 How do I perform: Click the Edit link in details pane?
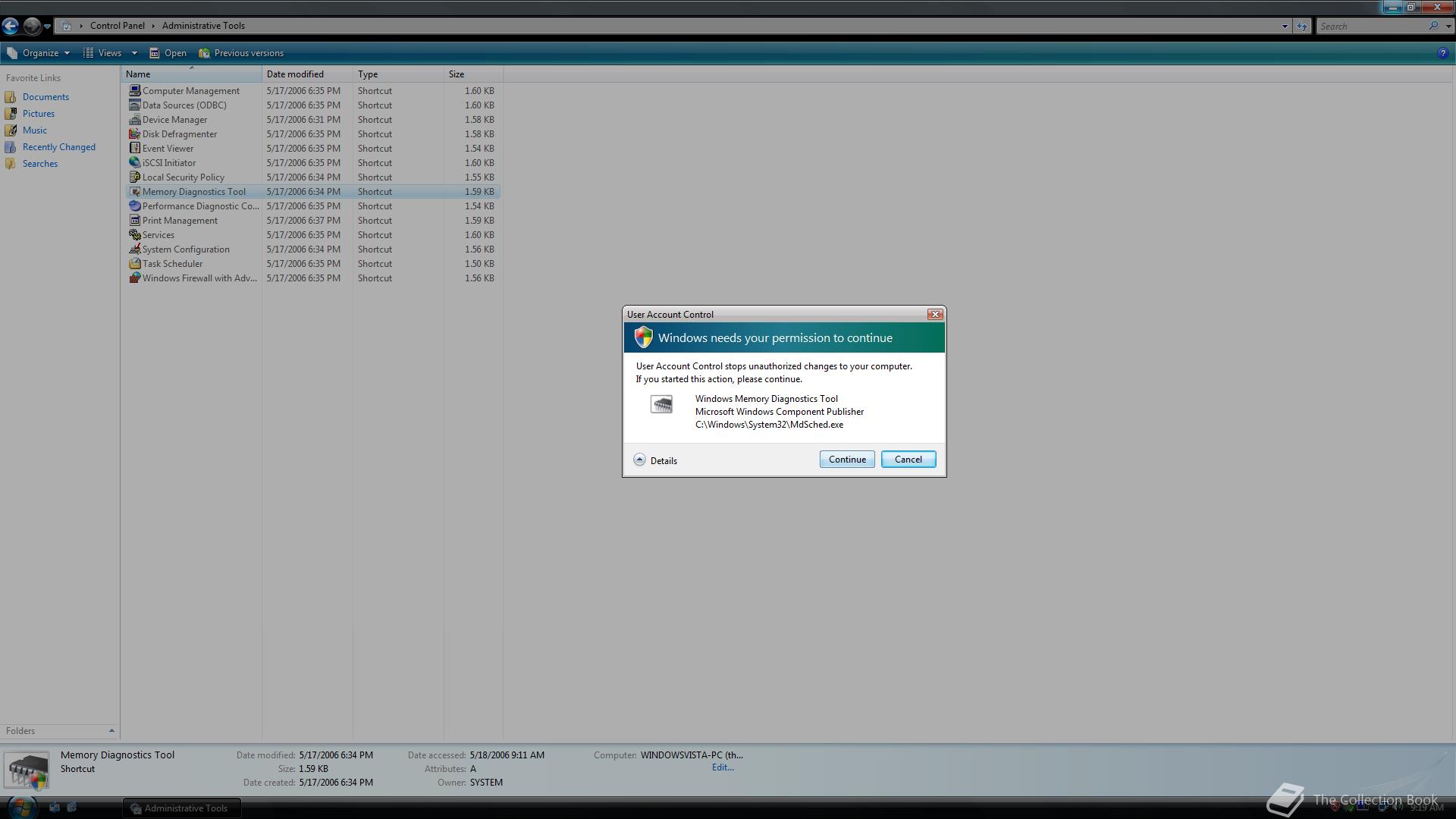[722, 767]
